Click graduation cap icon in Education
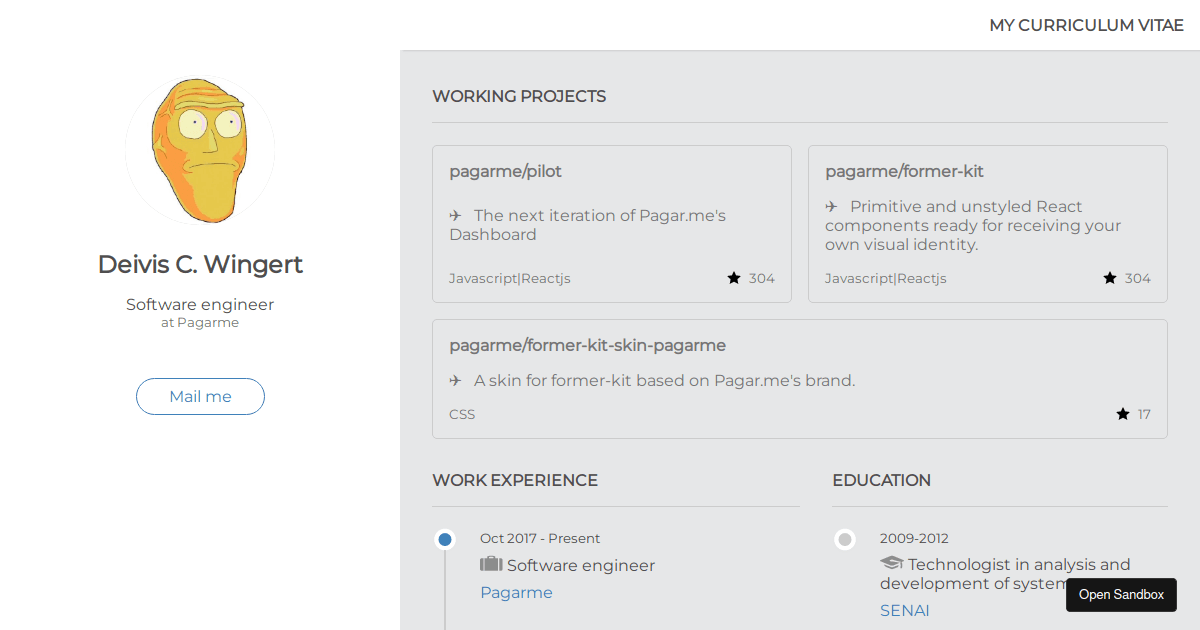This screenshot has height=630, width=1200. pyautogui.click(x=891, y=564)
